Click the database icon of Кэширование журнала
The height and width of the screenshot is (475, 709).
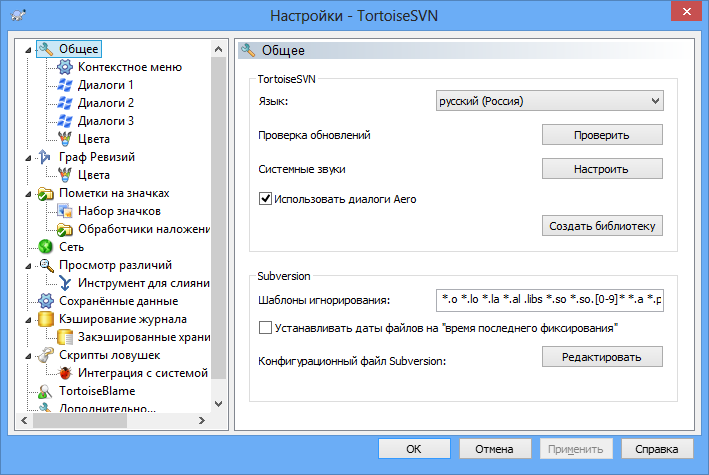pos(45,319)
